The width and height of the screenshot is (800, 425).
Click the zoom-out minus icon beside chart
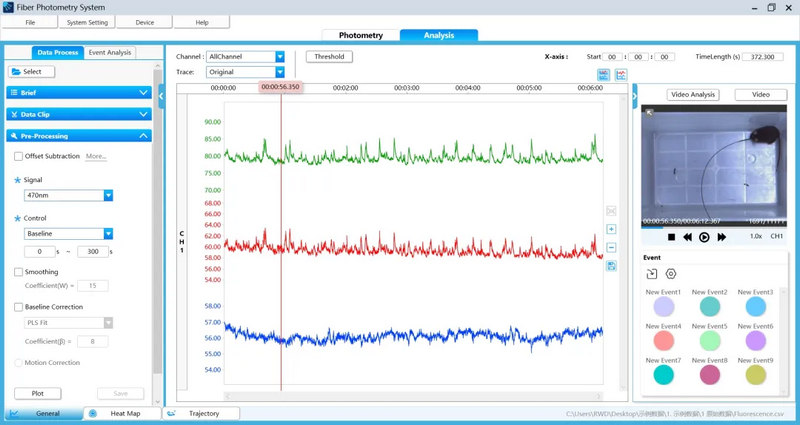tap(611, 247)
